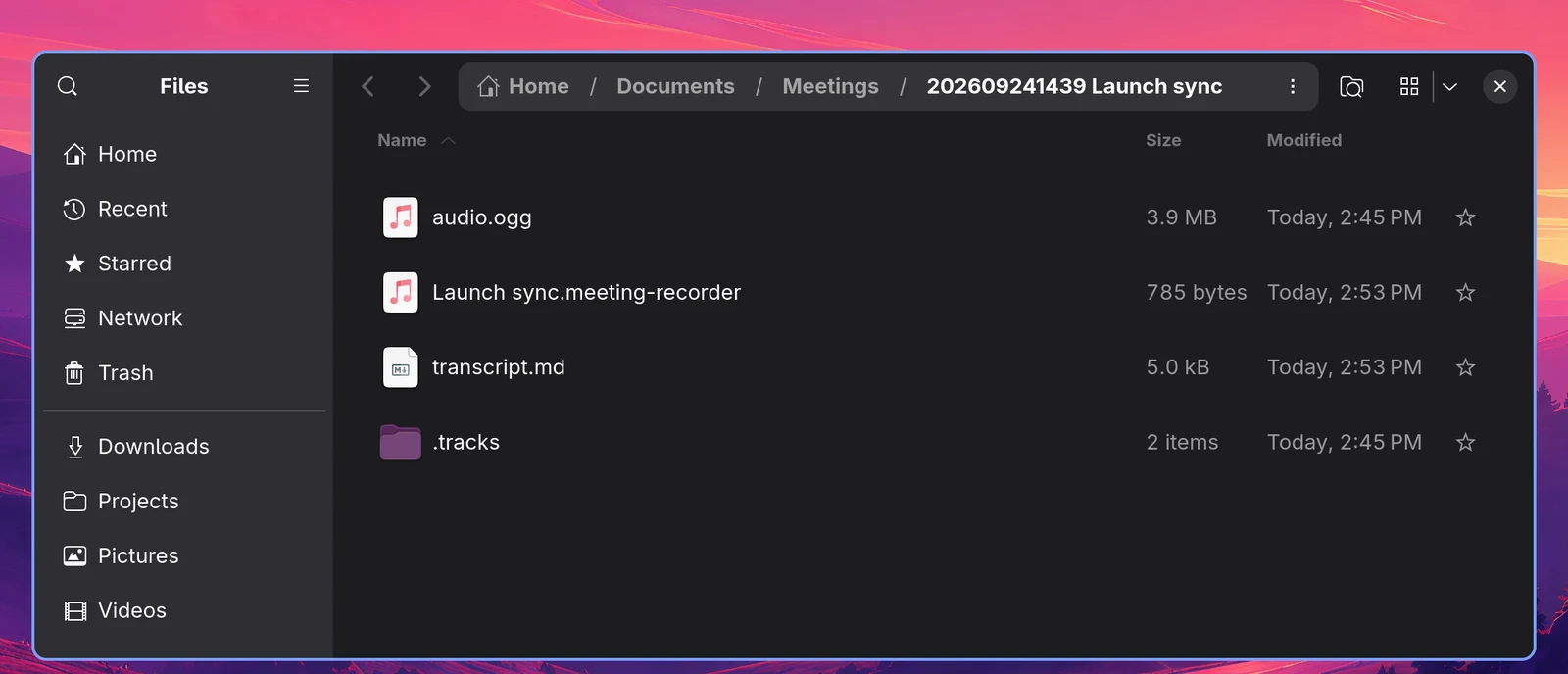Star the transcript.md file
This screenshot has height=674, width=1568.
[x=1465, y=367]
